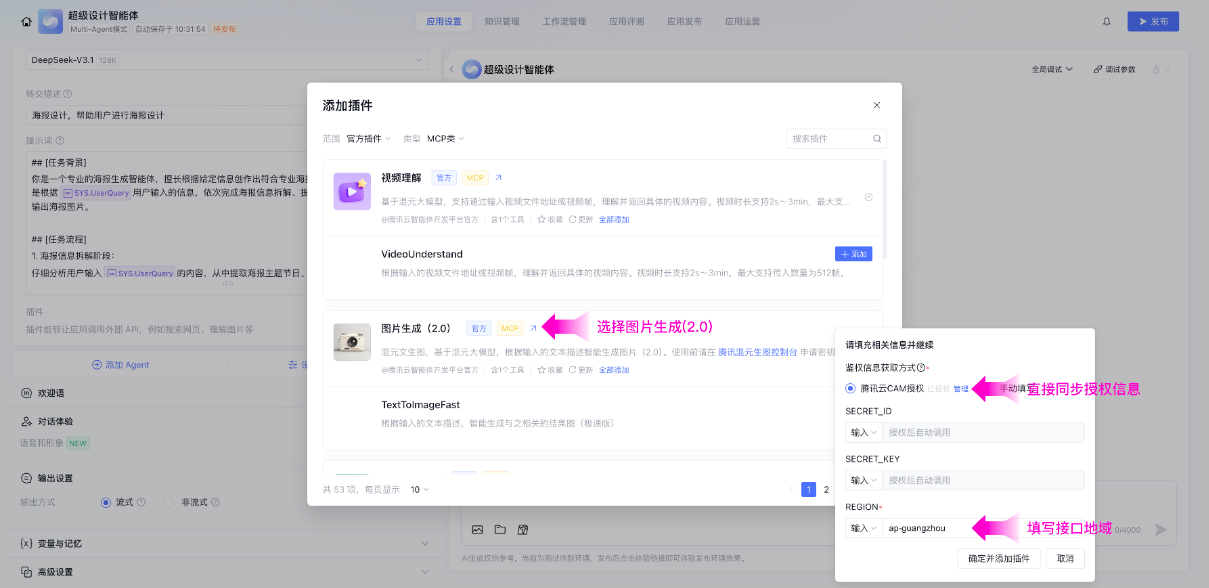Click the image attachment icon in chat input

pyautogui.click(x=477, y=529)
